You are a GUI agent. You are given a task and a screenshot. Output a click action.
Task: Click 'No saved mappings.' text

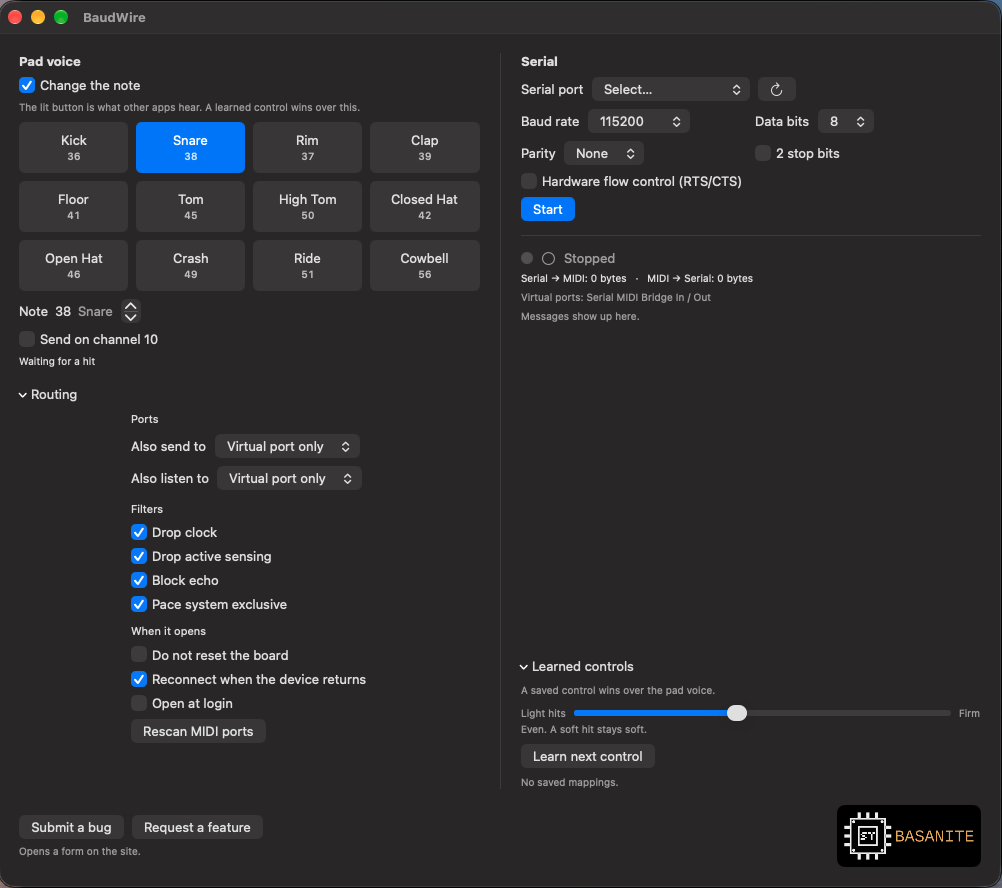(569, 783)
